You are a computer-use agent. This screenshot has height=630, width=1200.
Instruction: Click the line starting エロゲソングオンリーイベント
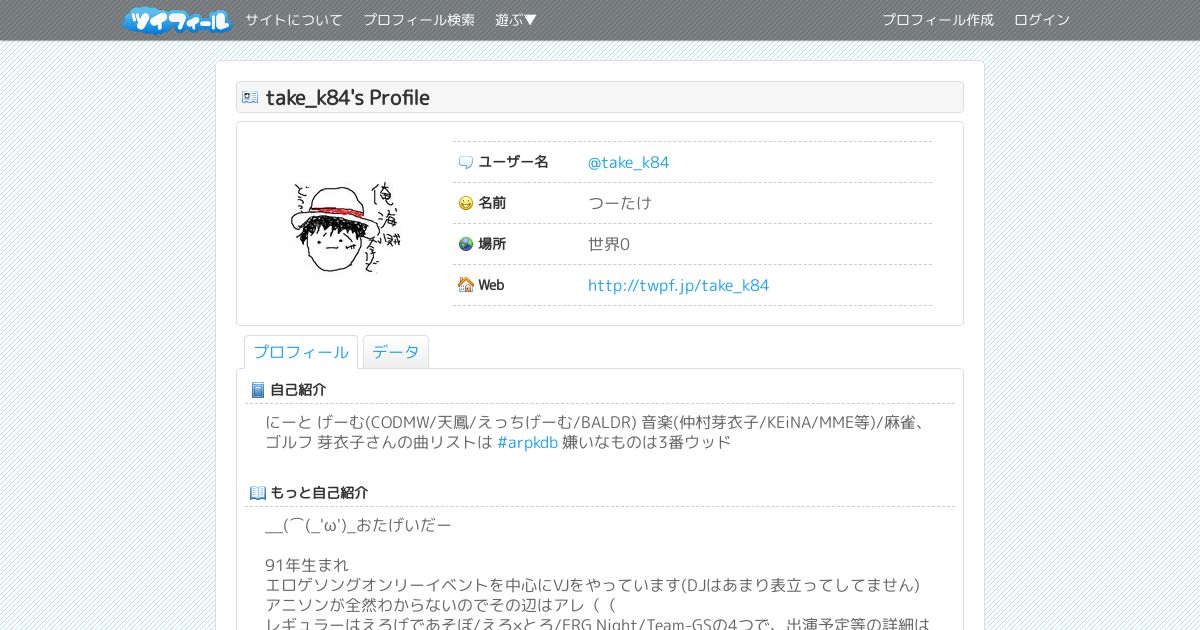pyautogui.click(x=592, y=585)
